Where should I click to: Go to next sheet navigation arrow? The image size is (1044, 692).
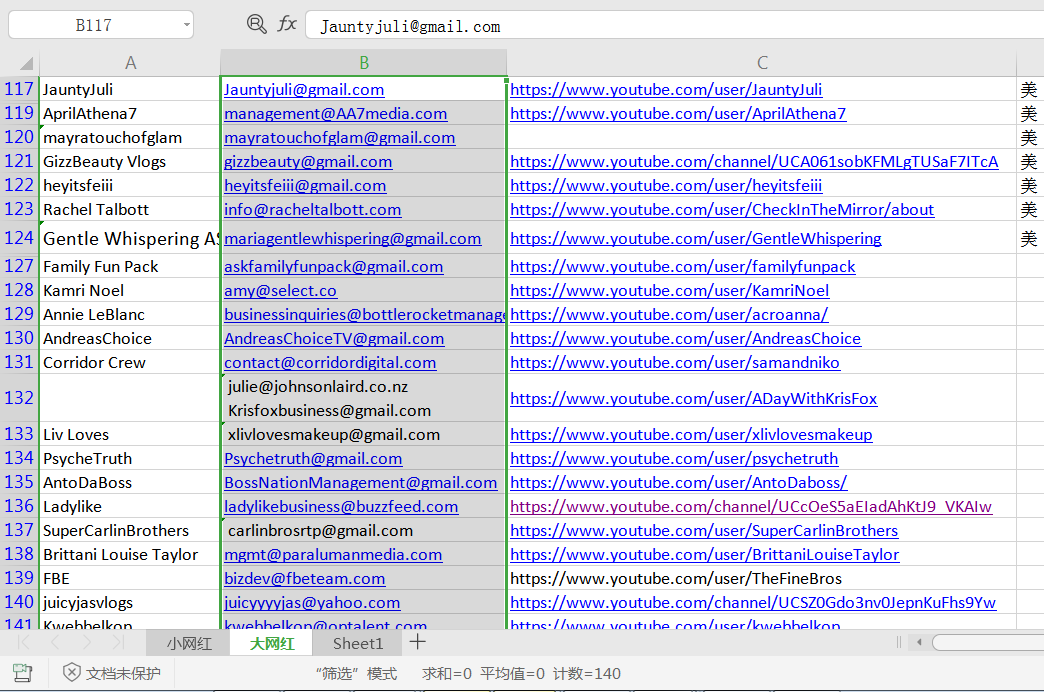(x=87, y=643)
